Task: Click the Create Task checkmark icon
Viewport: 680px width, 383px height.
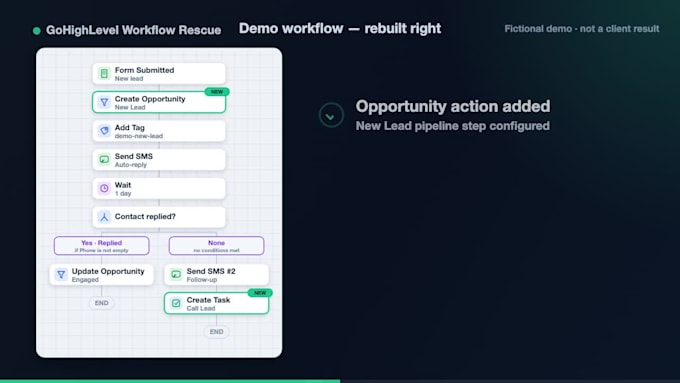Action: (176, 303)
